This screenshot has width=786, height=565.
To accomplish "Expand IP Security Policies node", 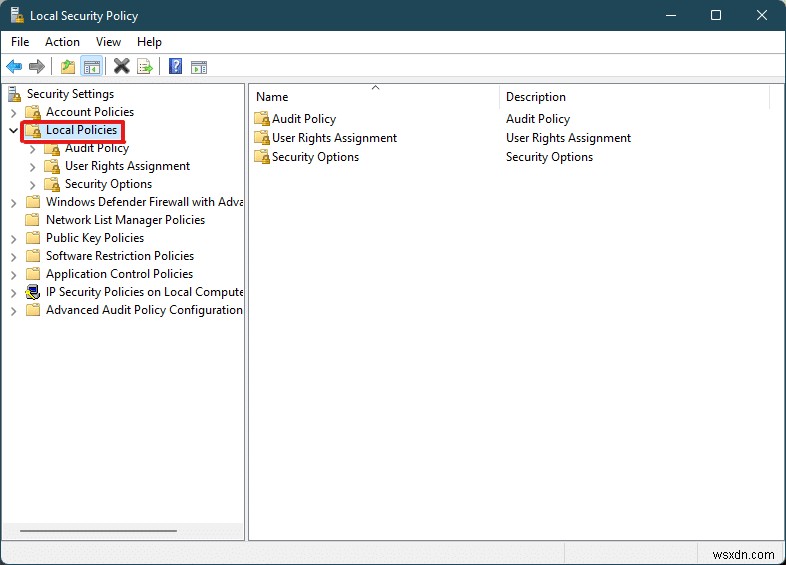I will tap(14, 293).
